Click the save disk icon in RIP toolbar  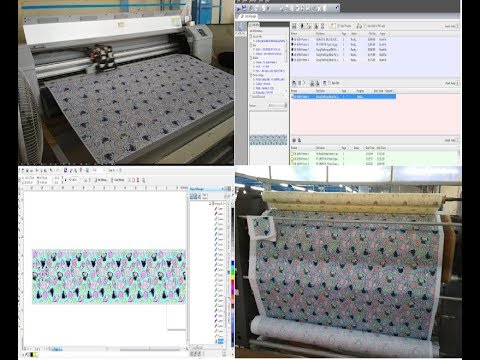[244, 8]
